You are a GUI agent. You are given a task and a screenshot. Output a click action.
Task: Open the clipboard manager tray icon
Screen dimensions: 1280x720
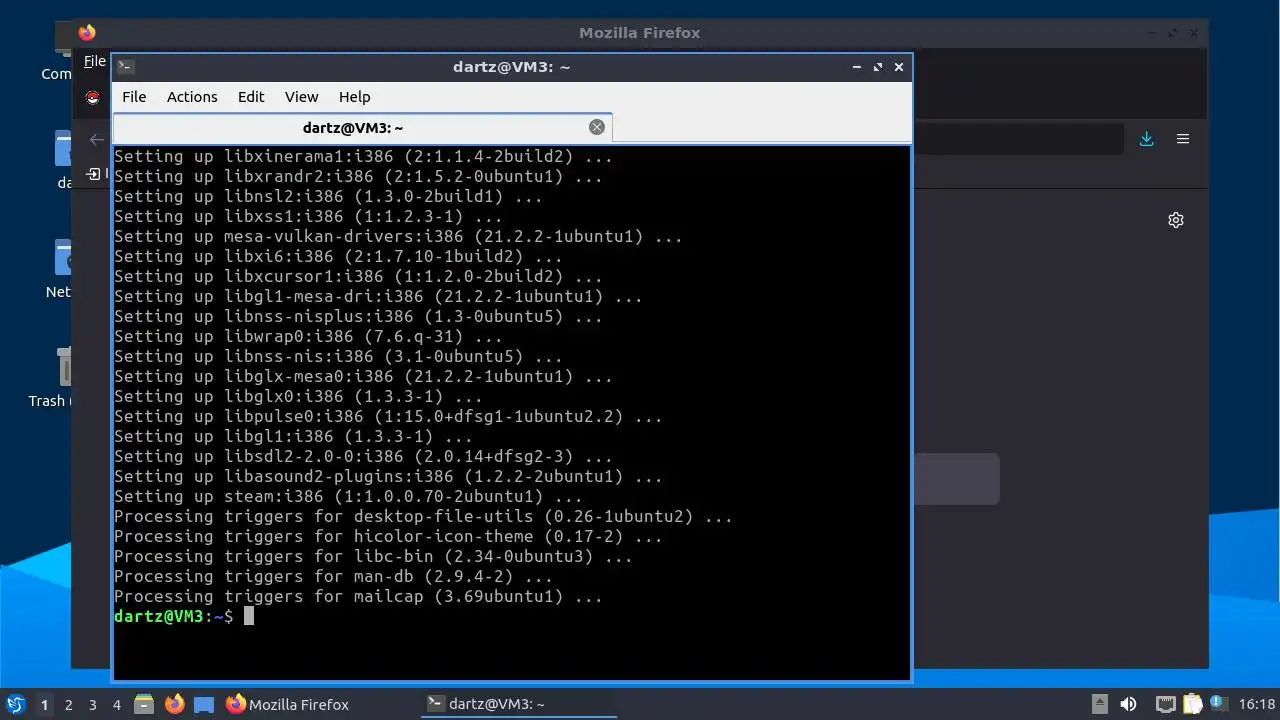(x=1192, y=704)
